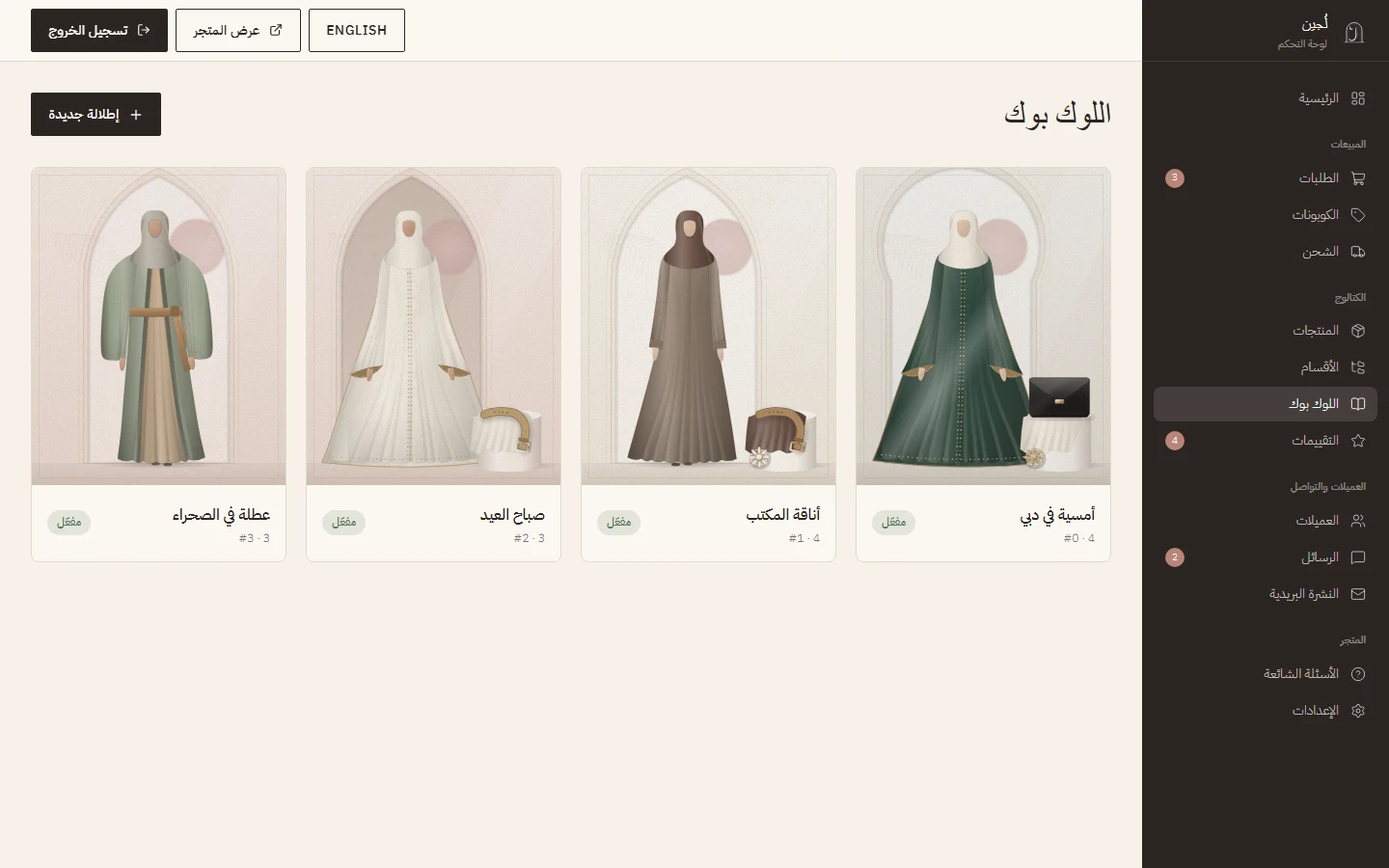Click the مفعّل badge on أناقة المكتب
1389x868 pixels.
click(x=619, y=522)
